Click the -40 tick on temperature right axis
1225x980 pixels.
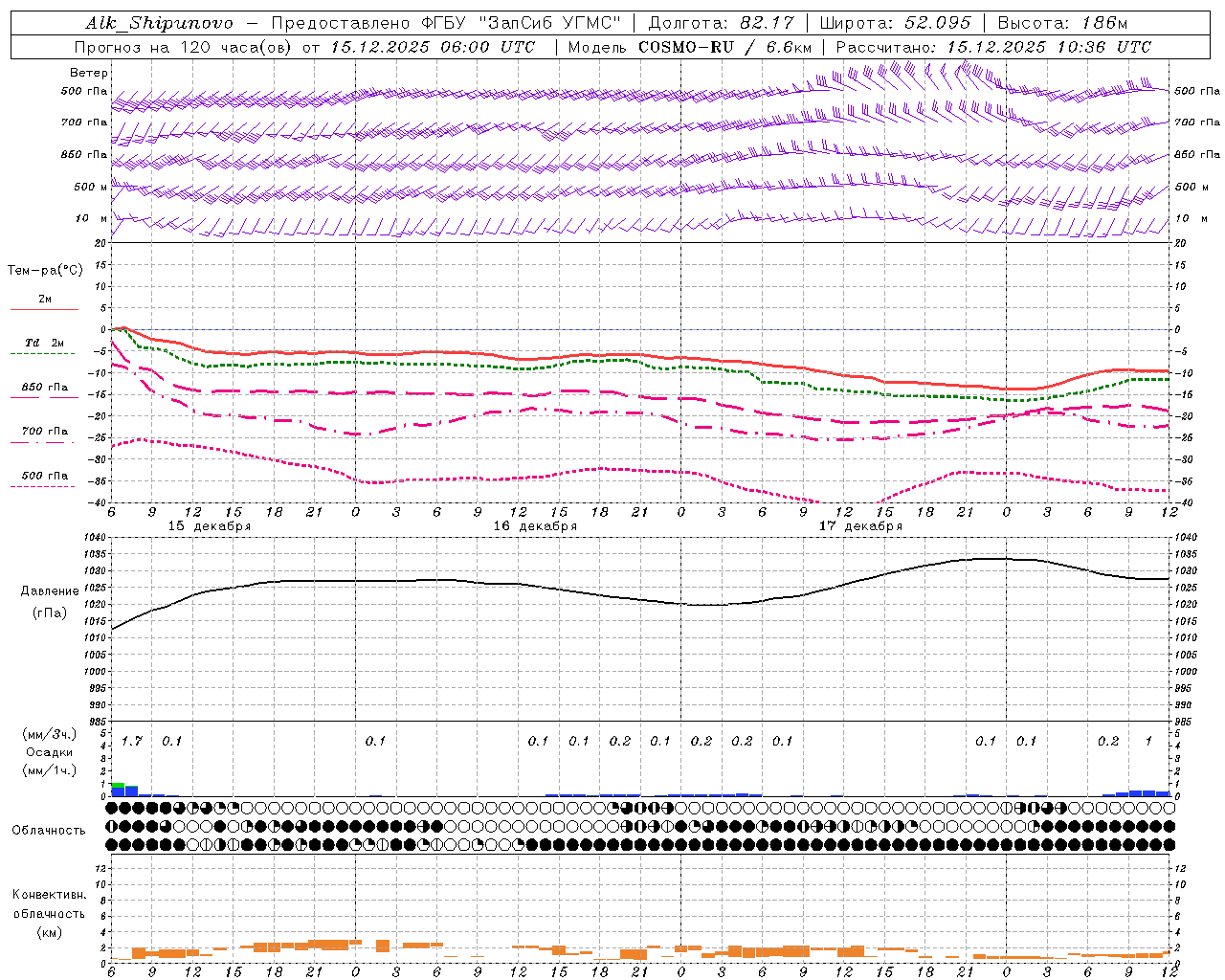[1183, 503]
